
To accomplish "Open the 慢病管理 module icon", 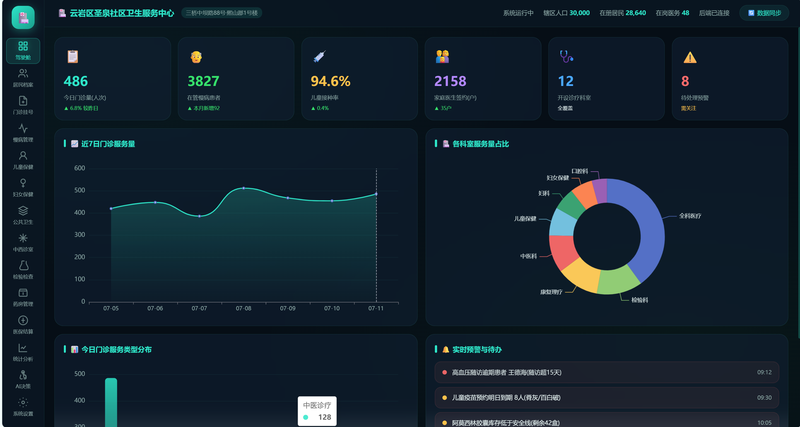I will [23, 133].
